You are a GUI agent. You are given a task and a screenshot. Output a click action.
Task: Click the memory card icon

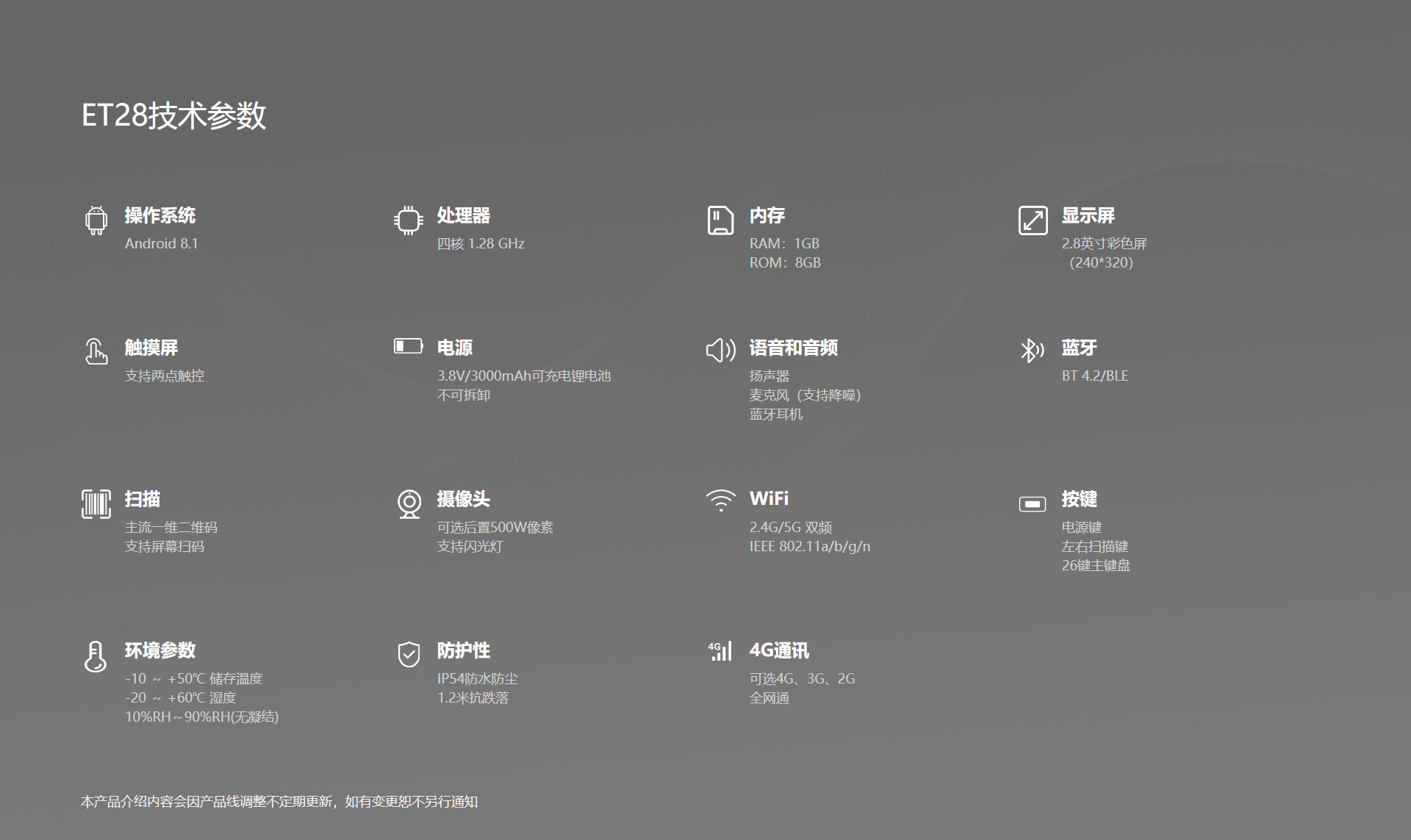(x=720, y=220)
